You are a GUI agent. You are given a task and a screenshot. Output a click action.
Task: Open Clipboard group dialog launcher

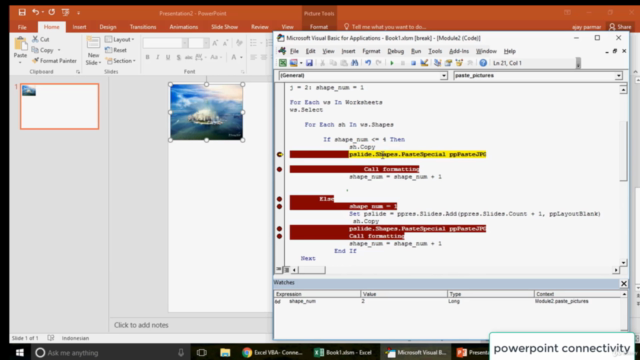coord(78,72)
